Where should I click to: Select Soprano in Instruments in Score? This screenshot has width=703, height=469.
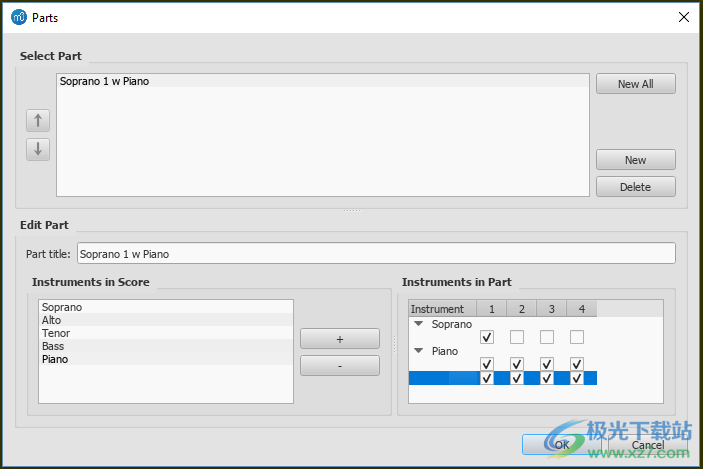(x=166, y=307)
